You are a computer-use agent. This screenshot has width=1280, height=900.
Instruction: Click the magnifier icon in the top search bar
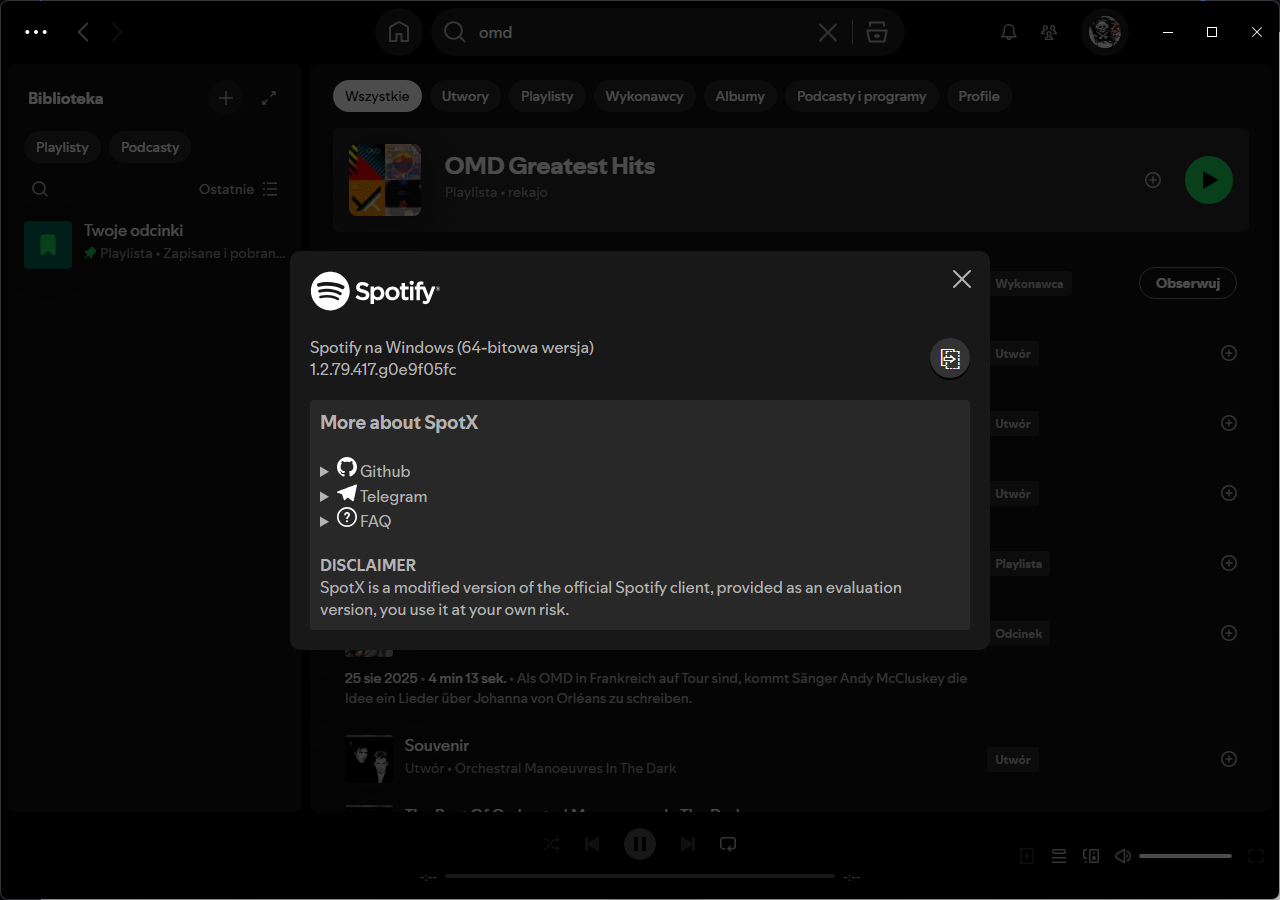pos(455,32)
